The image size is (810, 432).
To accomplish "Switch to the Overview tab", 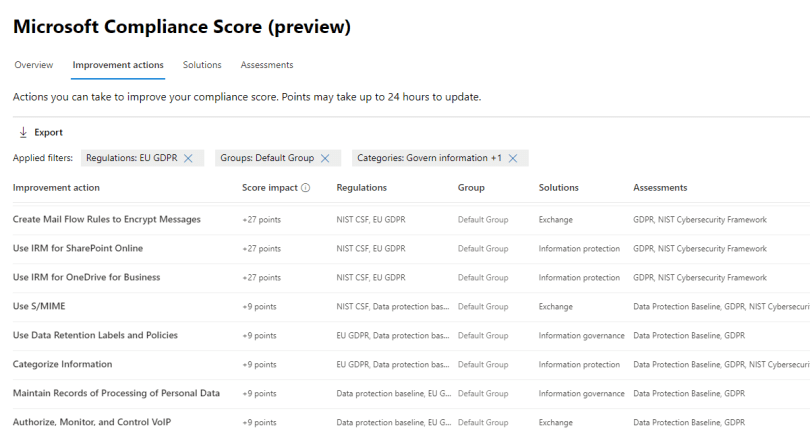I will tap(33, 65).
